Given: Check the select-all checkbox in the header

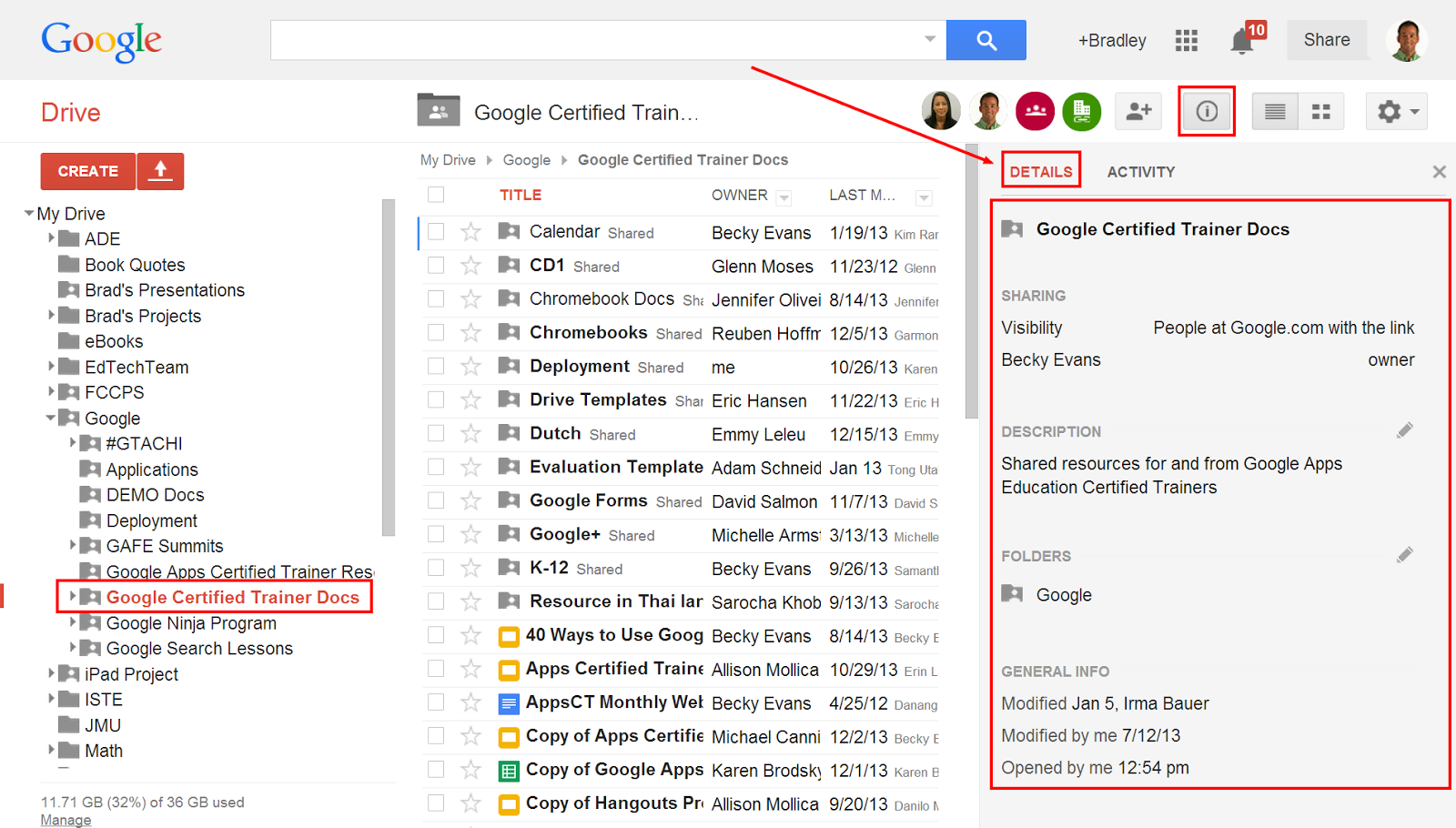Looking at the screenshot, I should [436, 194].
